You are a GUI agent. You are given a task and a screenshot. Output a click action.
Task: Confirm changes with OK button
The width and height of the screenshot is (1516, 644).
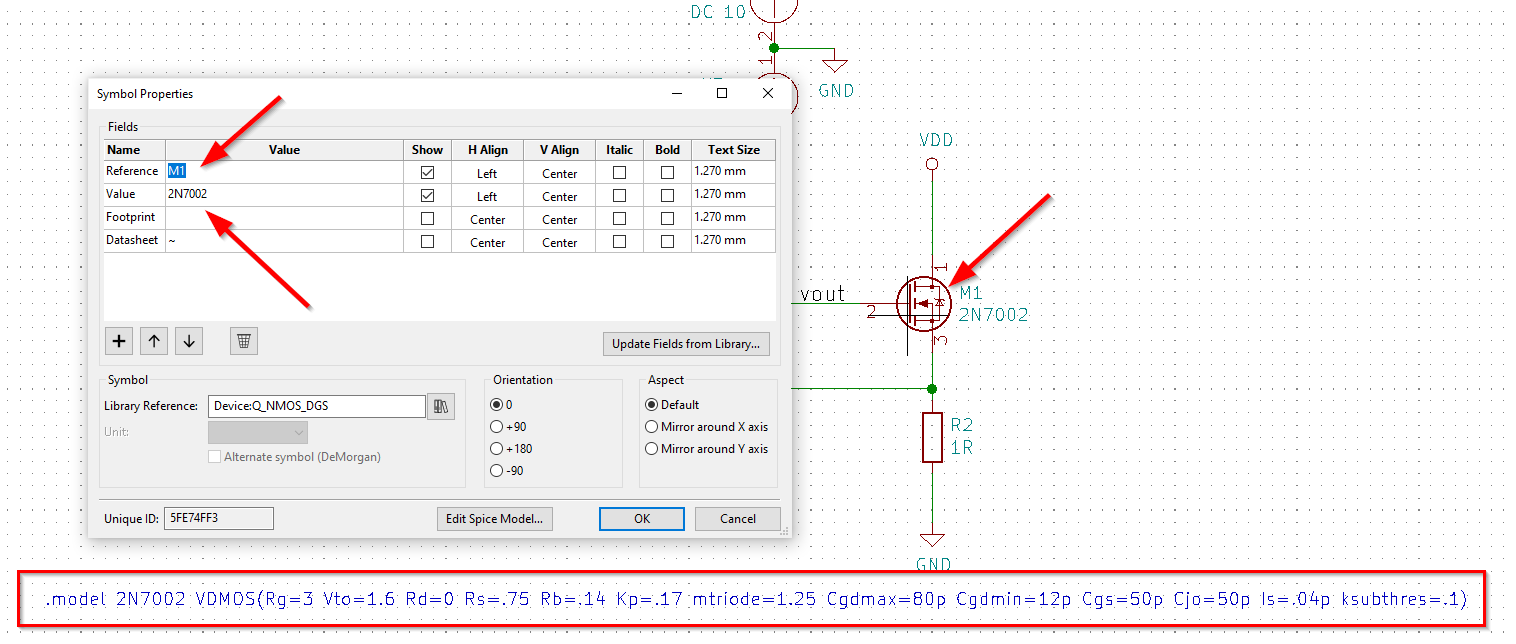point(641,519)
